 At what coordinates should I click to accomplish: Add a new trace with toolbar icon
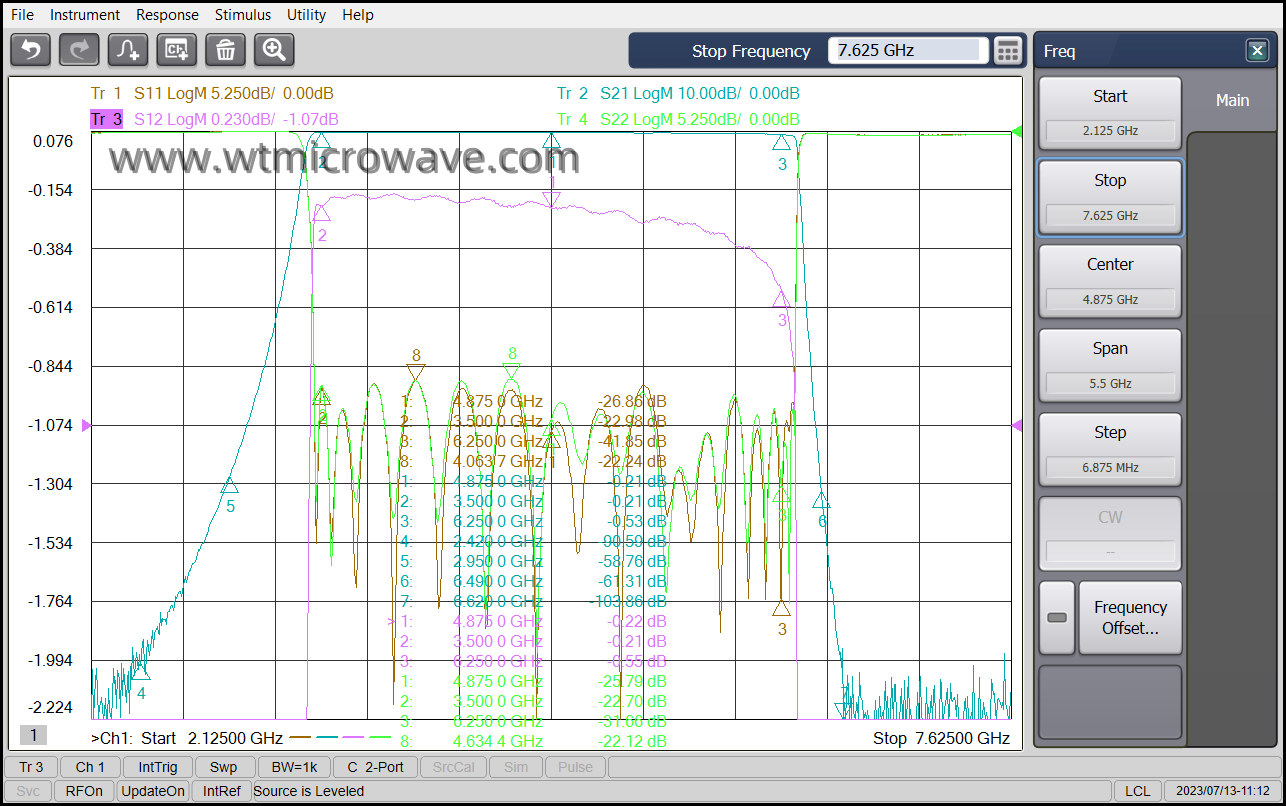click(128, 49)
